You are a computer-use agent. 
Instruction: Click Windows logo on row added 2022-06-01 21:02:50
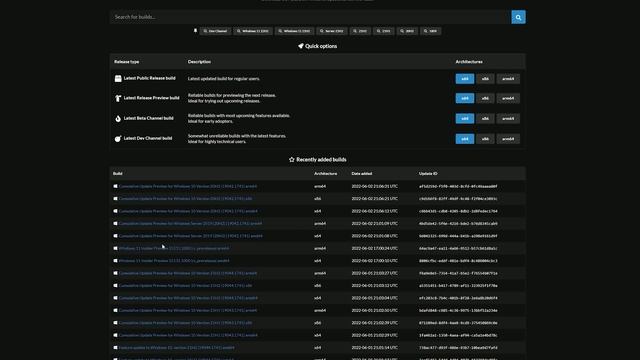pos(116,310)
